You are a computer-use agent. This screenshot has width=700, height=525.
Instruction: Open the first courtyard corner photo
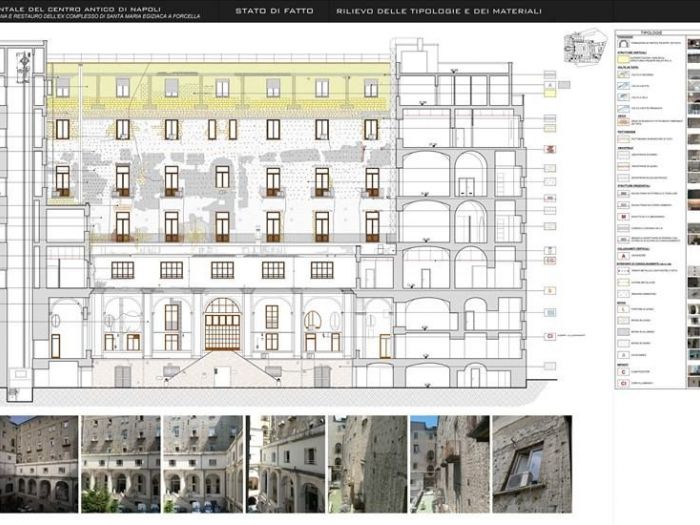point(39,464)
